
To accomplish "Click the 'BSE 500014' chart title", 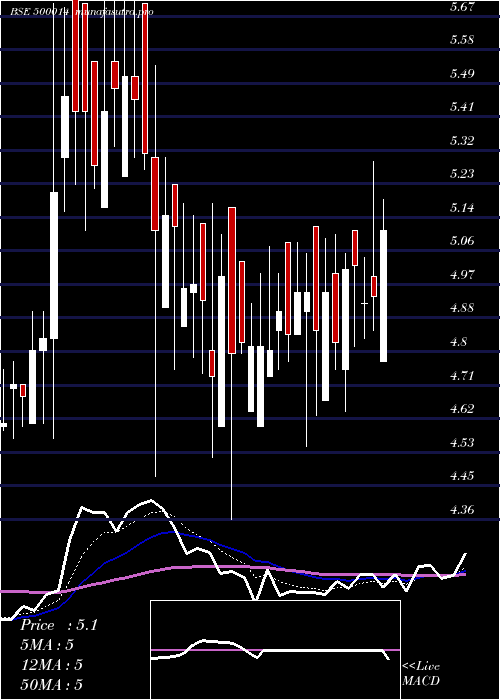I will tap(41, 12).
